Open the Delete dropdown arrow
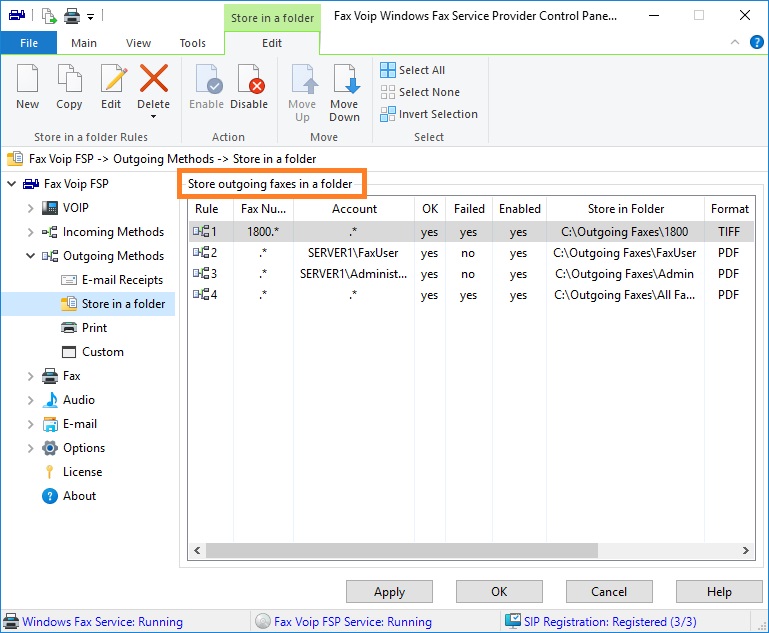This screenshot has height=633, width=769. tap(154, 117)
